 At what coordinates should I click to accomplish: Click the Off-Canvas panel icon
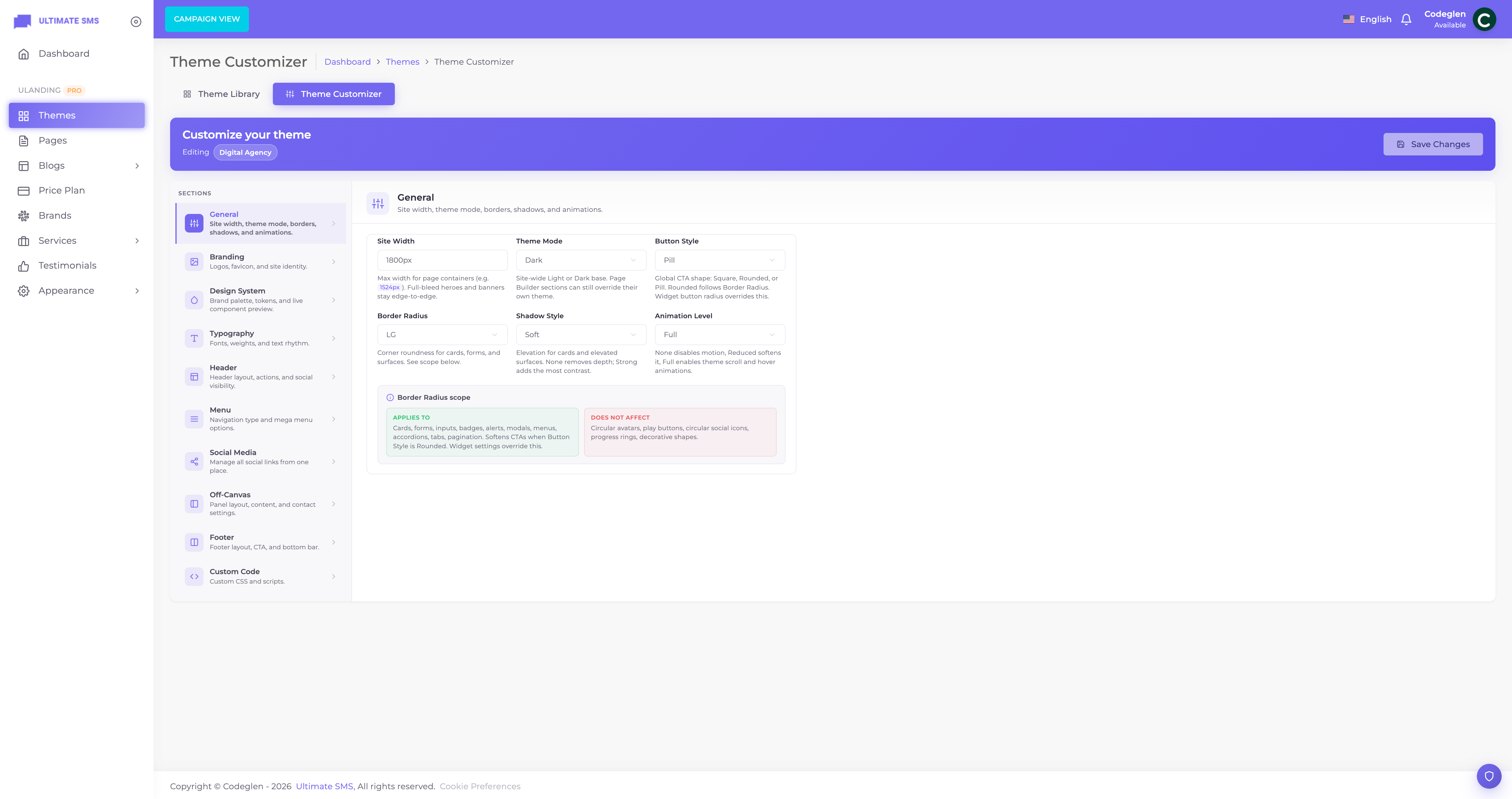click(x=194, y=504)
